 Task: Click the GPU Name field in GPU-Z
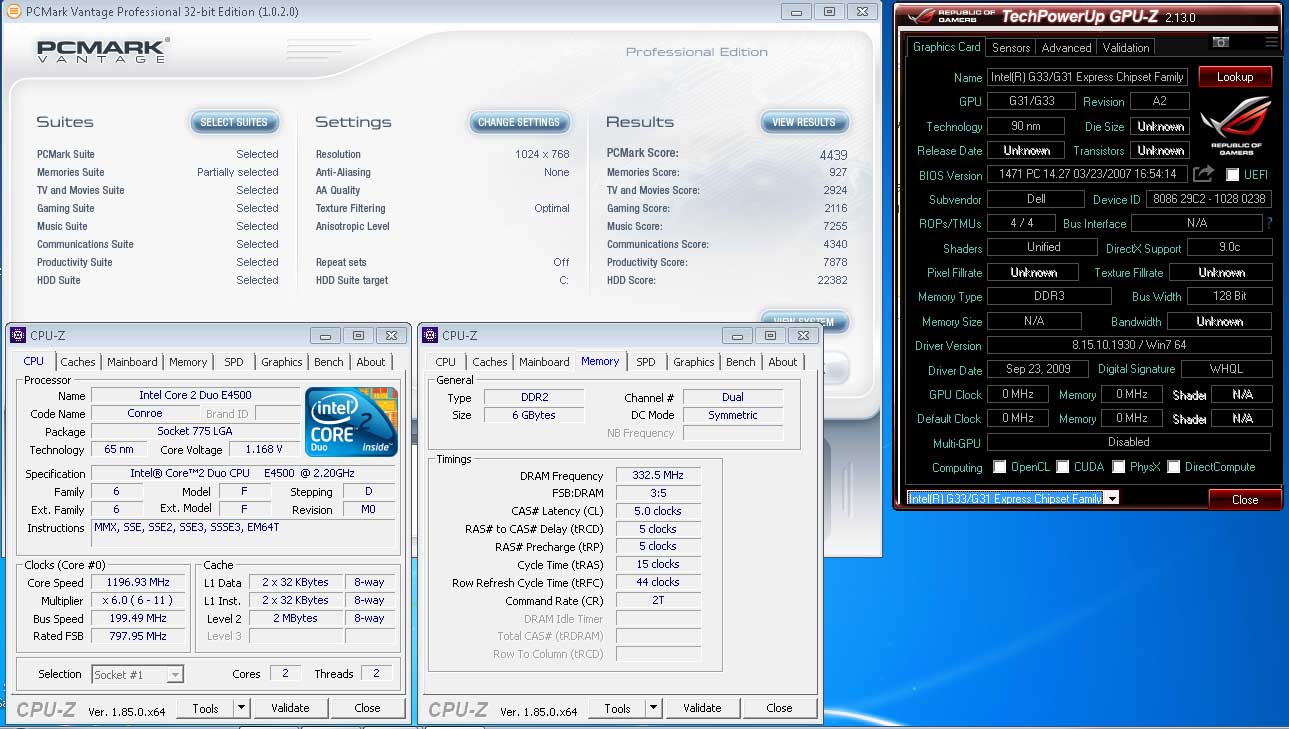[1088, 77]
